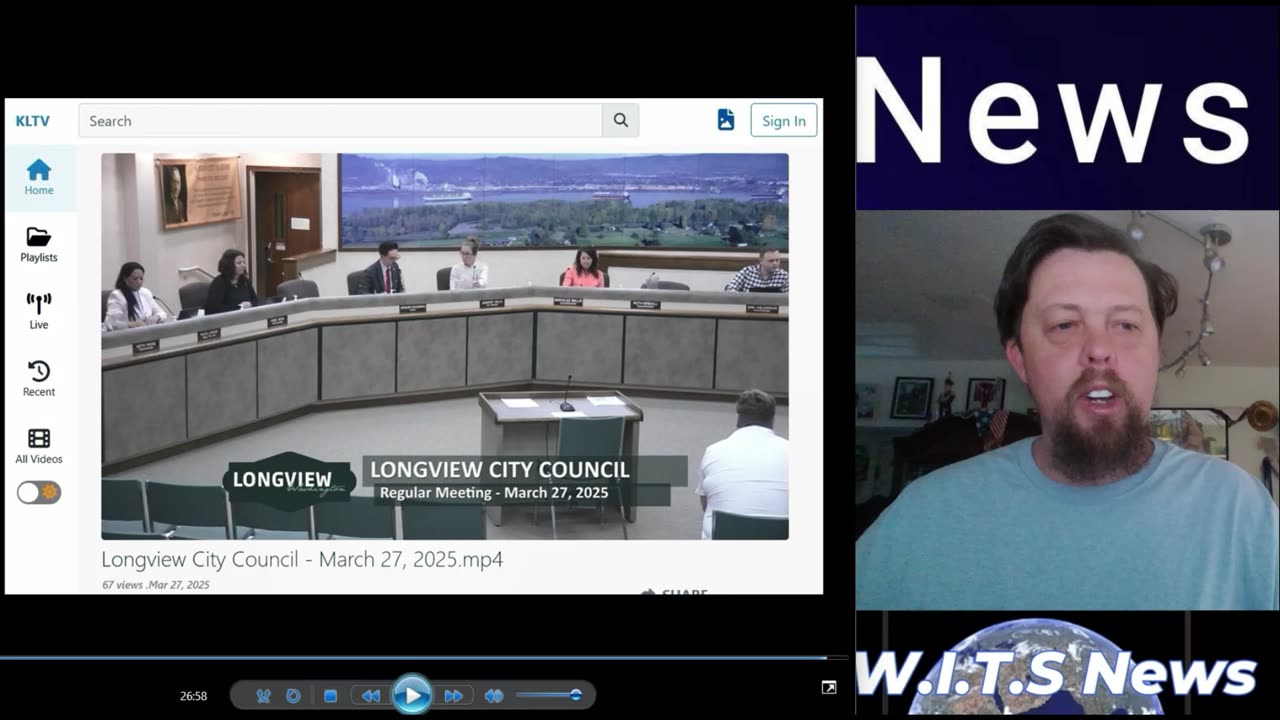Image resolution: width=1280 pixels, height=720 pixels.
Task: Open the blue document icon beside Sign In
Action: point(726,120)
